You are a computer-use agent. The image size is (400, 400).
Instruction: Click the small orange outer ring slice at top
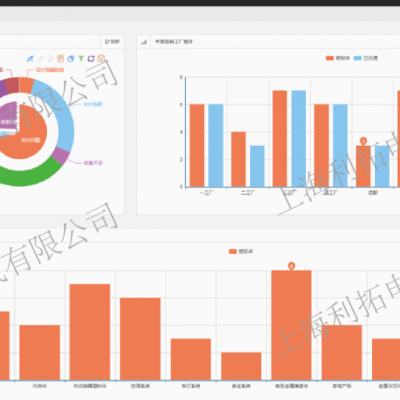coord(26,85)
